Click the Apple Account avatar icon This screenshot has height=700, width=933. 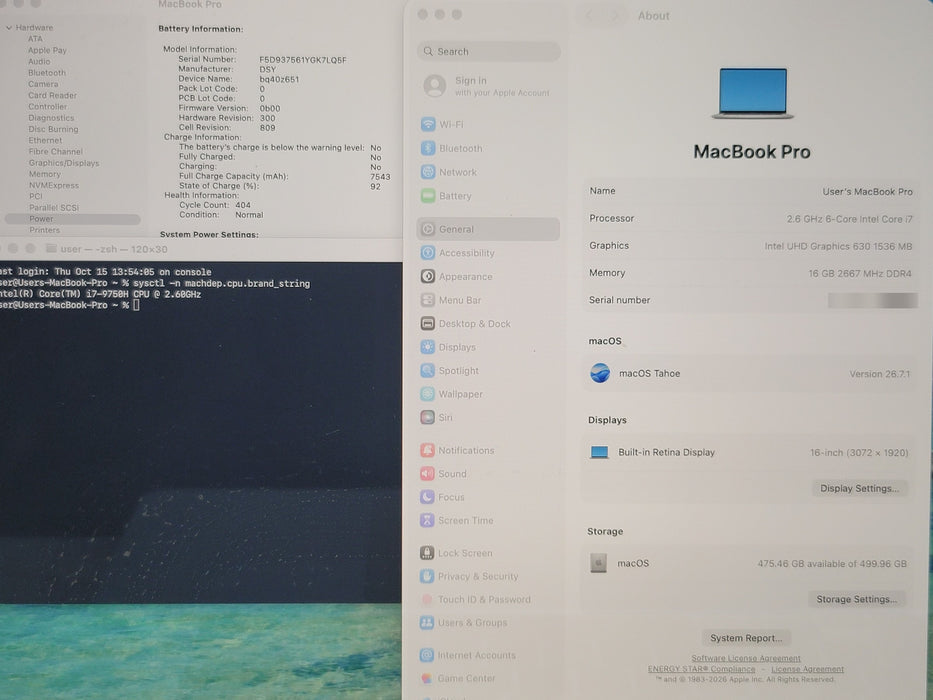(435, 86)
